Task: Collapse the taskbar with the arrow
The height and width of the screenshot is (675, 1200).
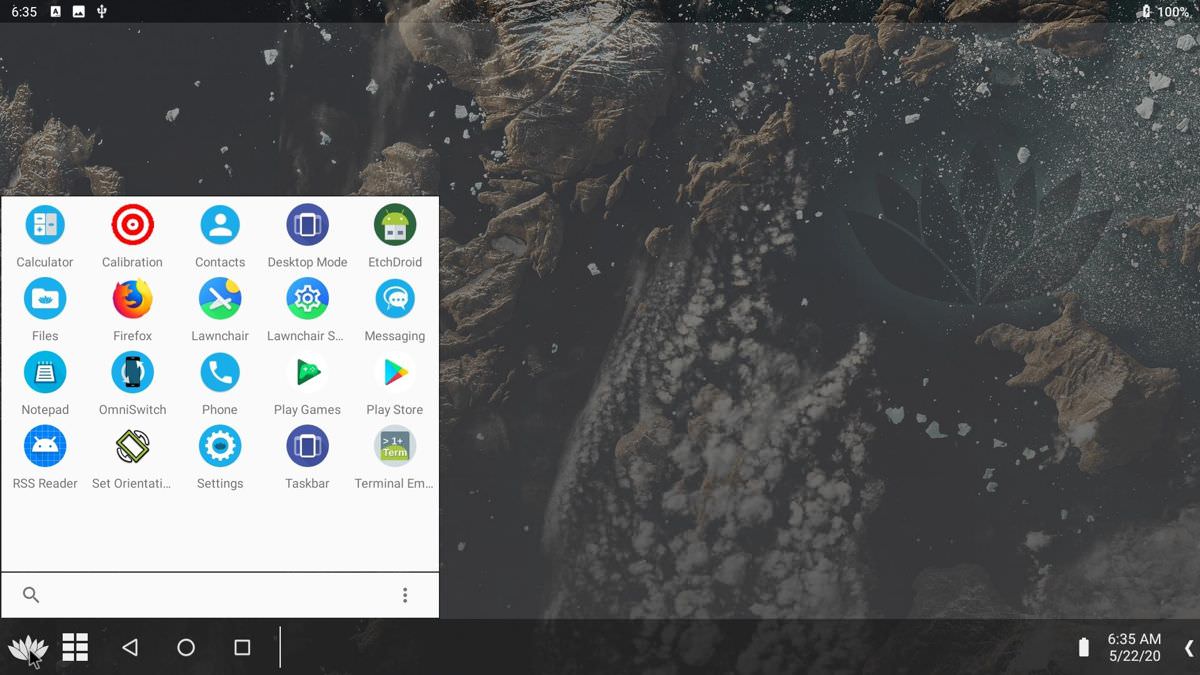Action: 1189,648
